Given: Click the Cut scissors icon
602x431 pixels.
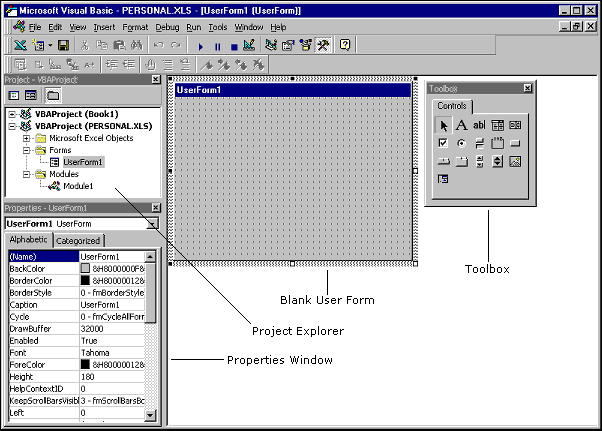Looking at the screenshot, I should (84, 45).
